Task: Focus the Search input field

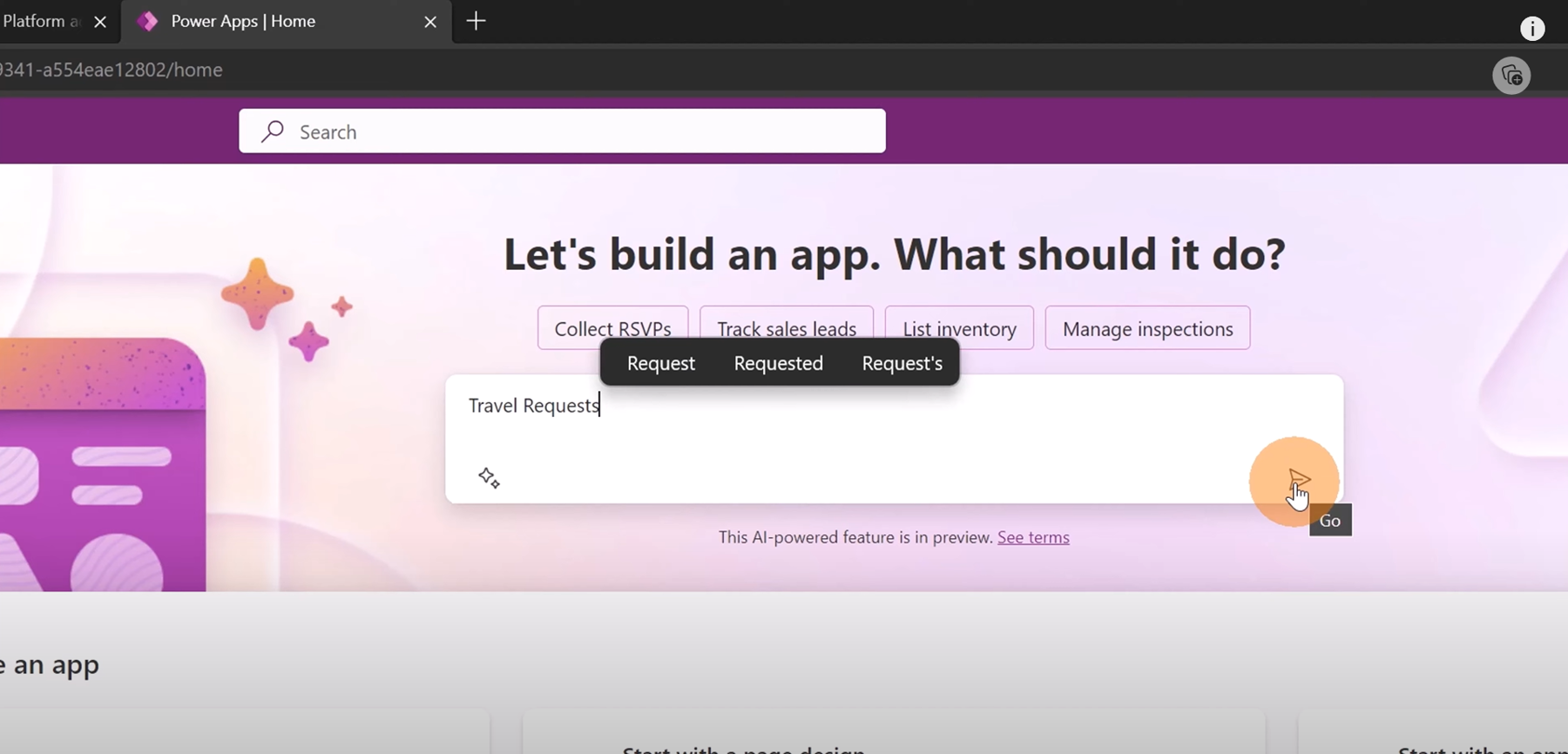Action: pyautogui.click(x=575, y=131)
